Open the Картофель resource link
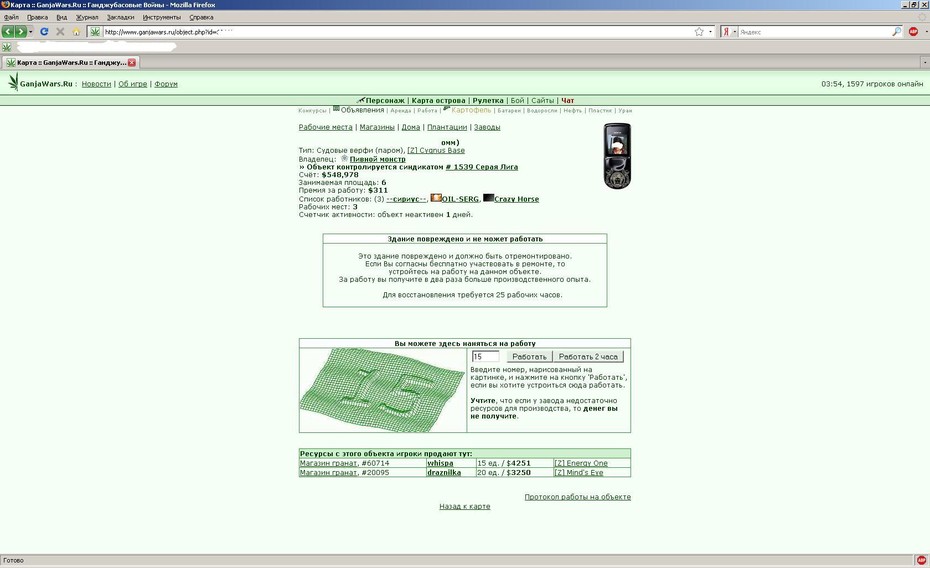The image size is (930, 568). pyautogui.click(x=471, y=110)
